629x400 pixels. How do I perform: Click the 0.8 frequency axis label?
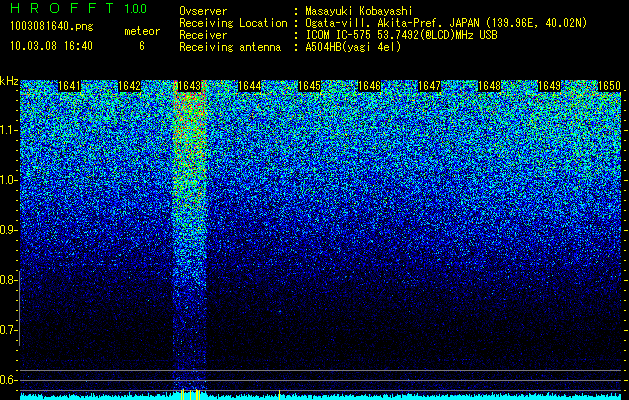coord(8,280)
